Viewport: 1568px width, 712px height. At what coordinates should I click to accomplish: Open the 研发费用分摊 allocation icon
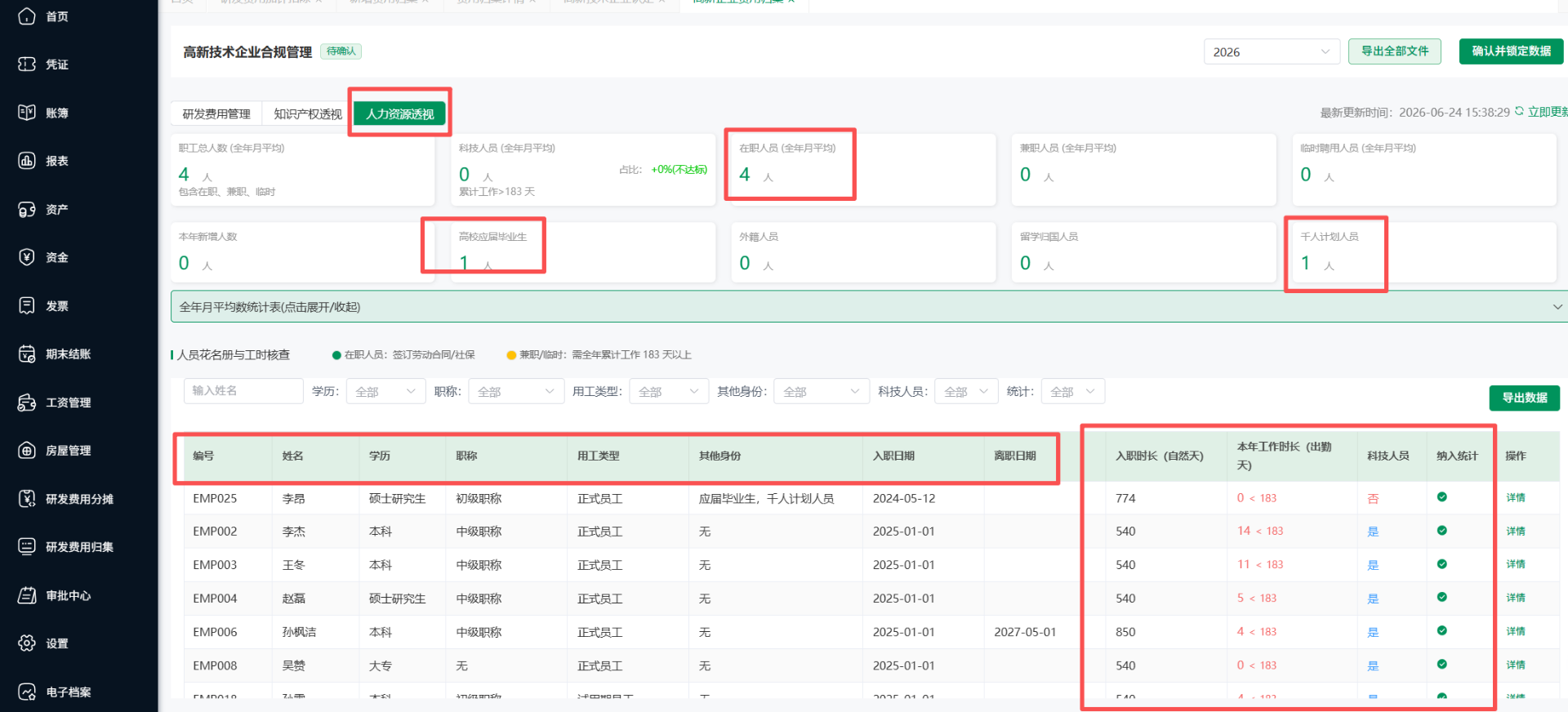[27, 498]
